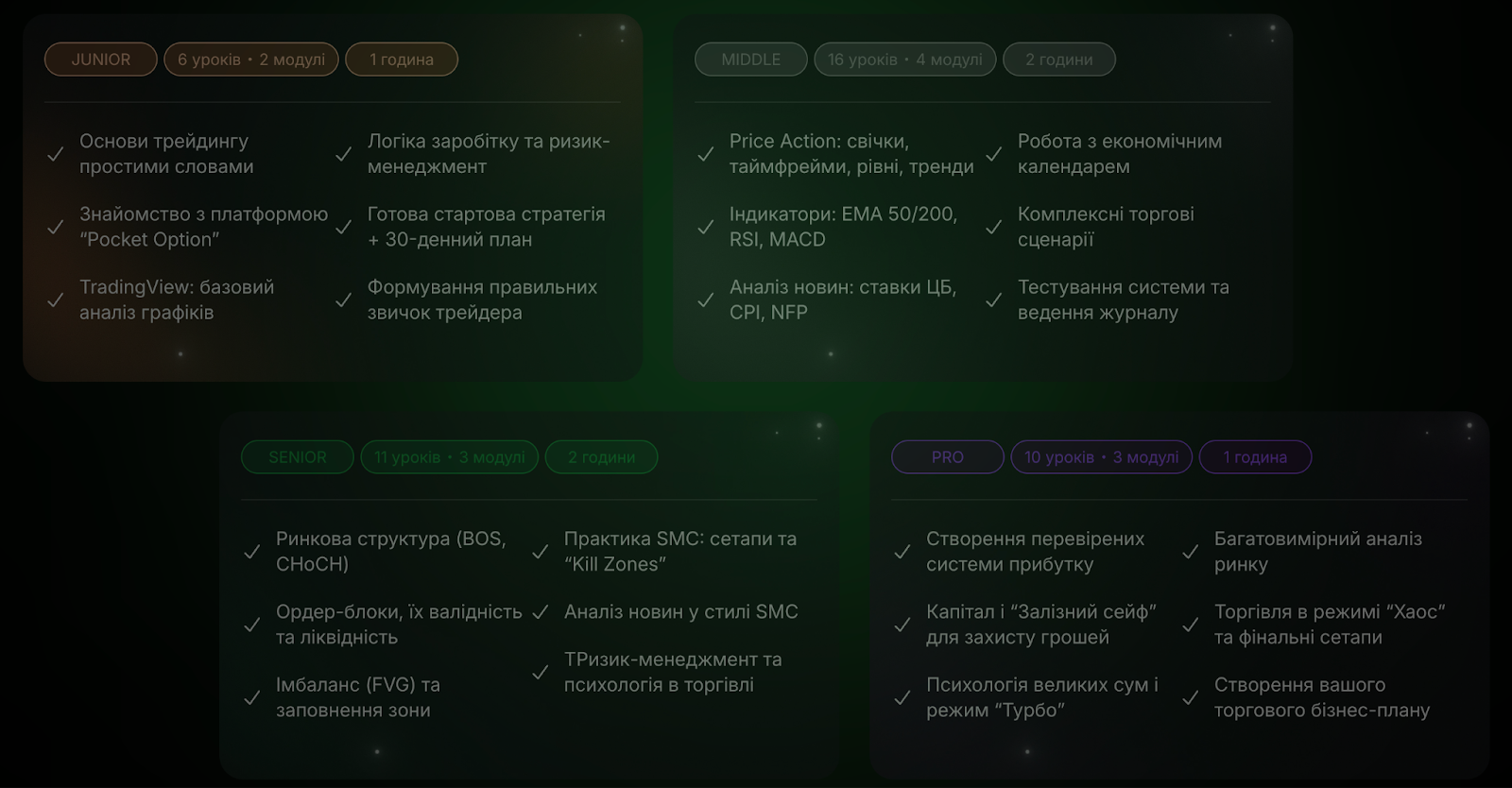Viewport: 1512px width, 788px height.
Task: Select the MIDDLE level badge
Action: point(751,60)
